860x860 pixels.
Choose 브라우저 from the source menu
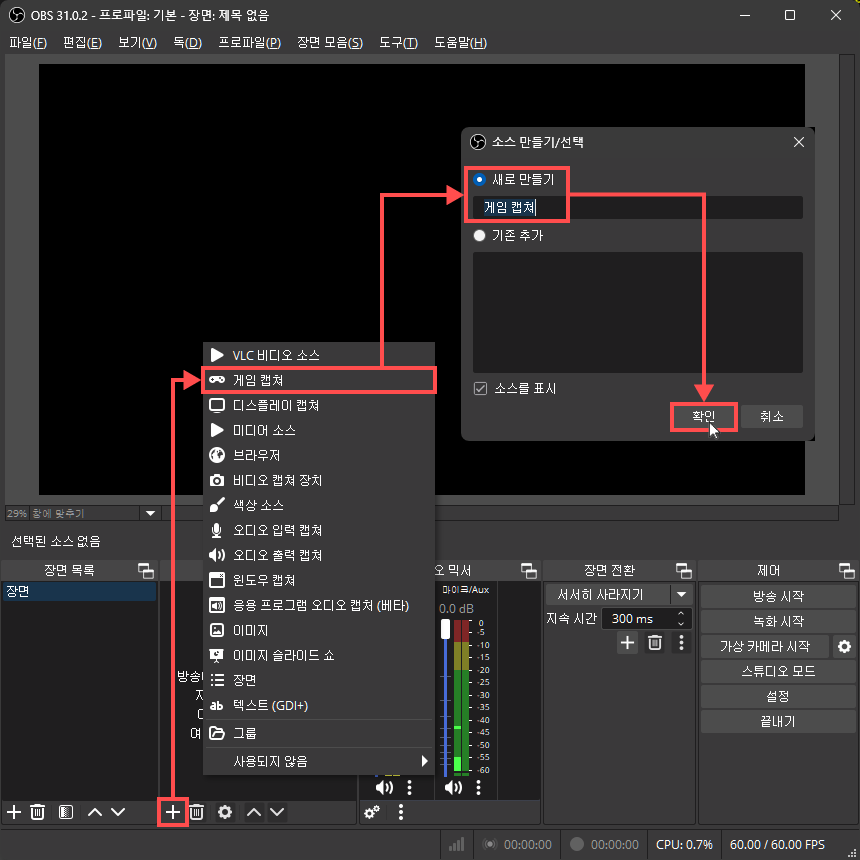(x=318, y=455)
